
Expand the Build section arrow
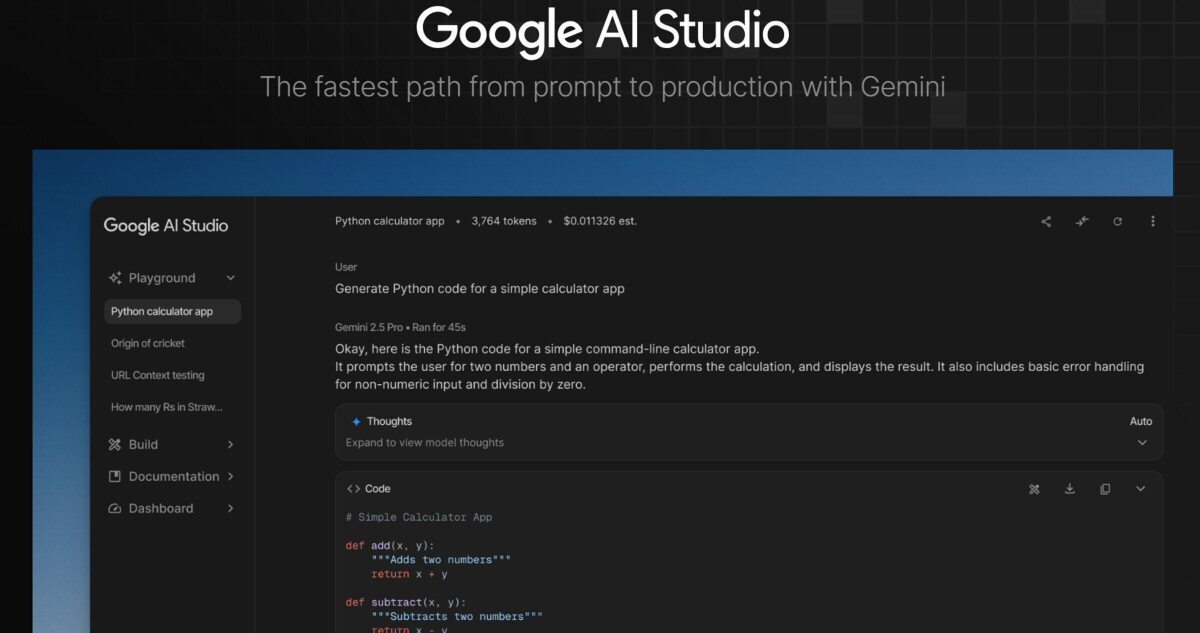pos(231,444)
